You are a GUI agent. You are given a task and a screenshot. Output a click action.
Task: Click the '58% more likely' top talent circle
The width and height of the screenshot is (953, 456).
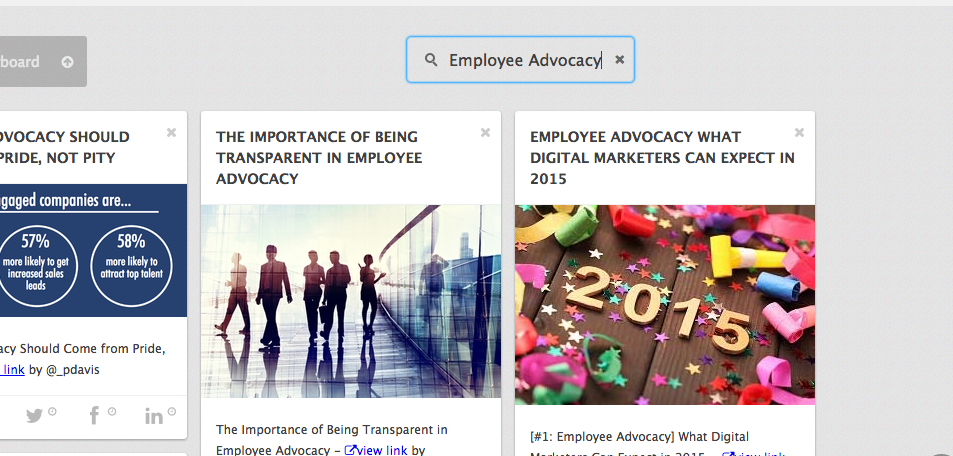(x=131, y=266)
